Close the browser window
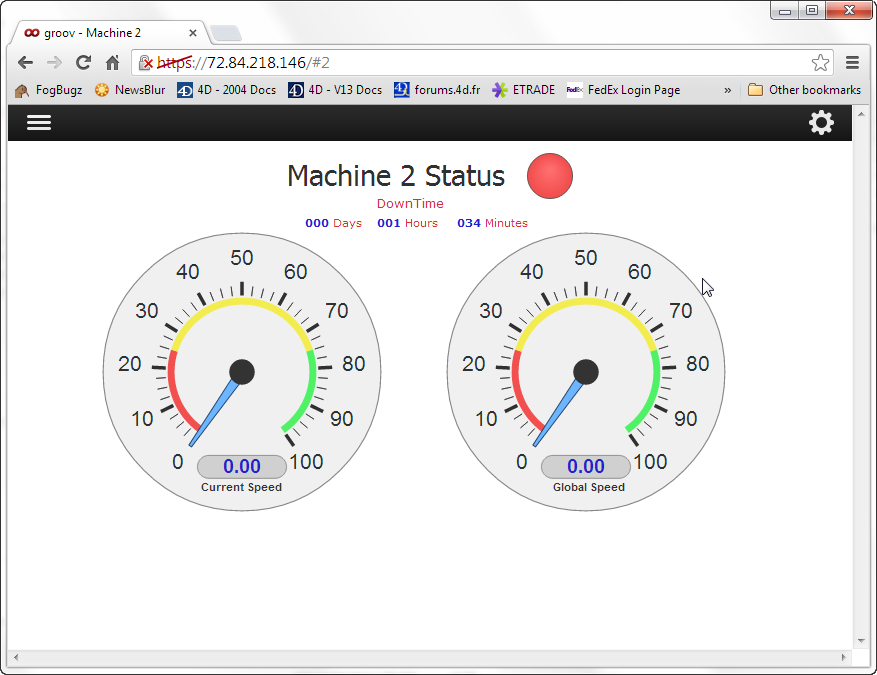This screenshot has width=877, height=675. [849, 11]
